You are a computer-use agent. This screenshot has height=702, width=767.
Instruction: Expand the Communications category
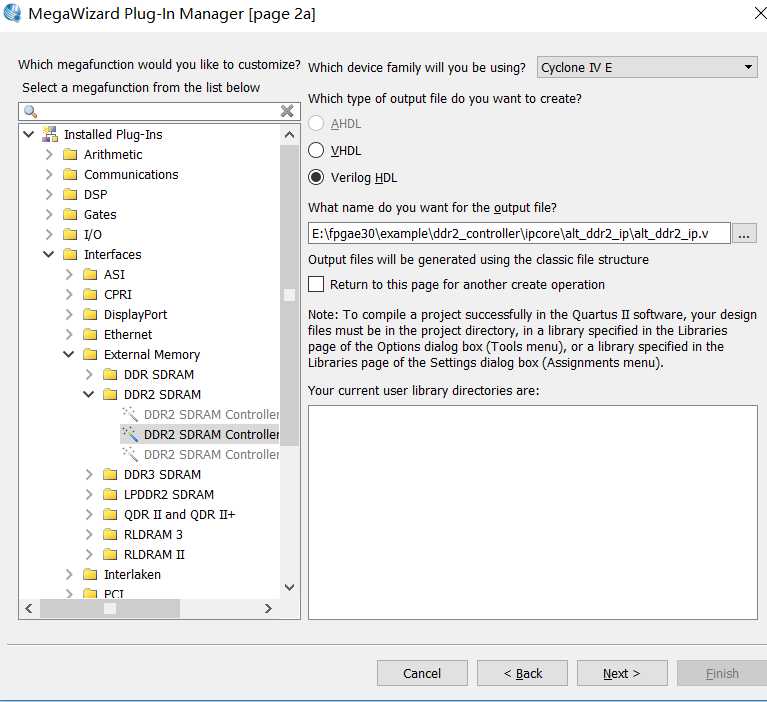tap(49, 175)
